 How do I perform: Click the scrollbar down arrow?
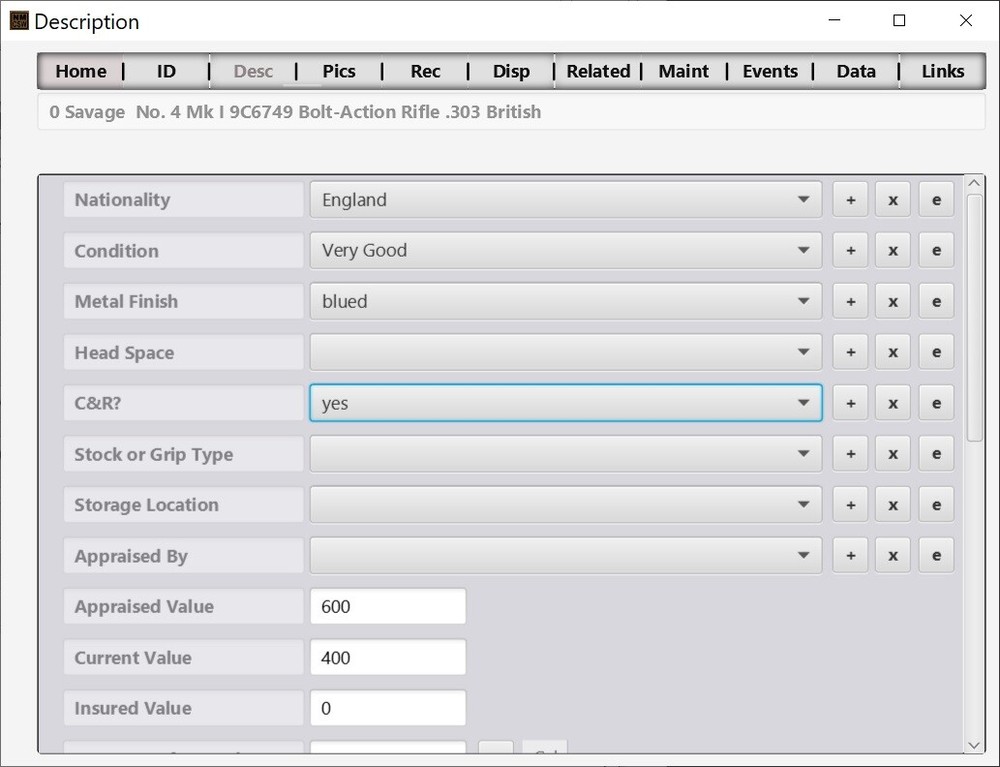[x=973, y=745]
